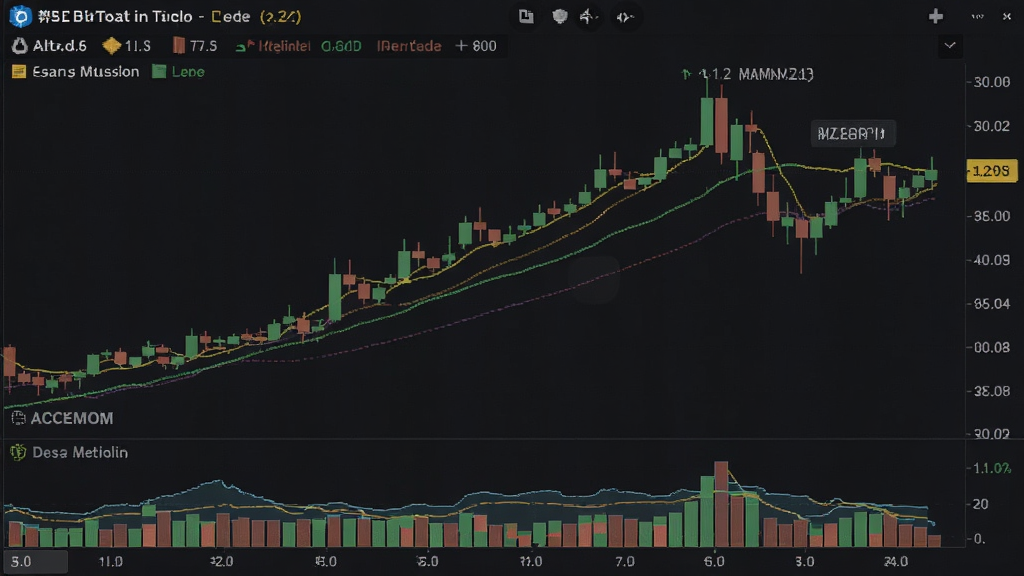
Task: Click the red bar icon beside 77.5
Action: coord(178,46)
